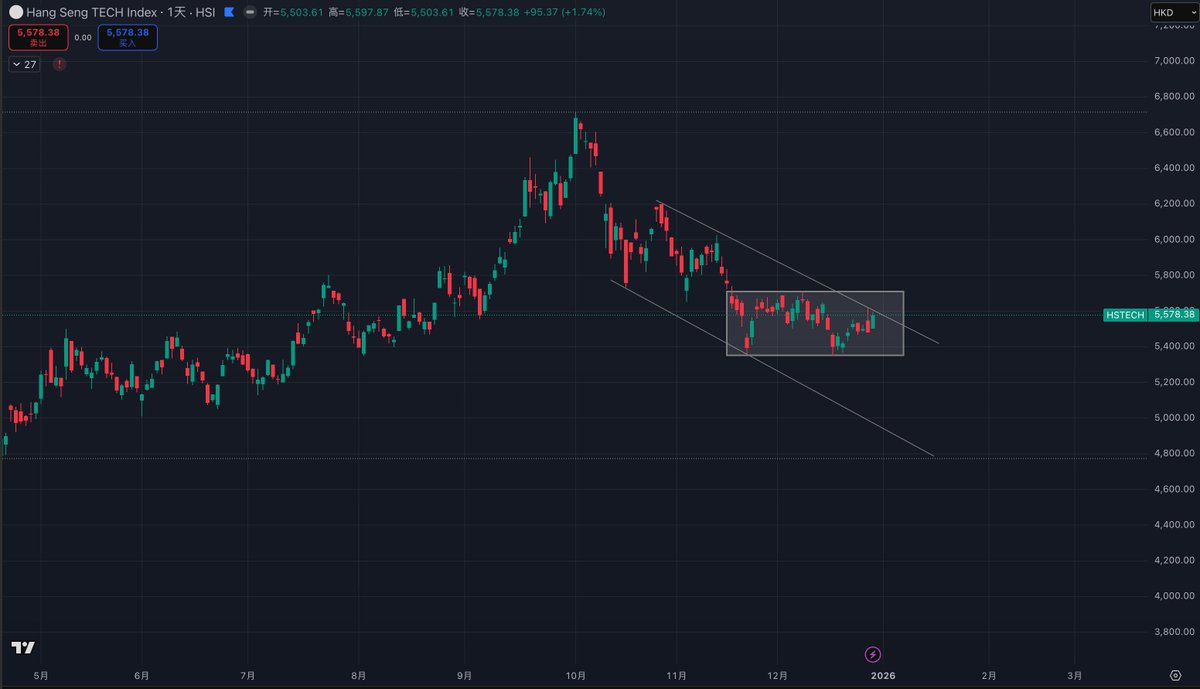The width and height of the screenshot is (1200, 689).
Task: Click the HSTECH price label on the axis
Action: [1125, 315]
